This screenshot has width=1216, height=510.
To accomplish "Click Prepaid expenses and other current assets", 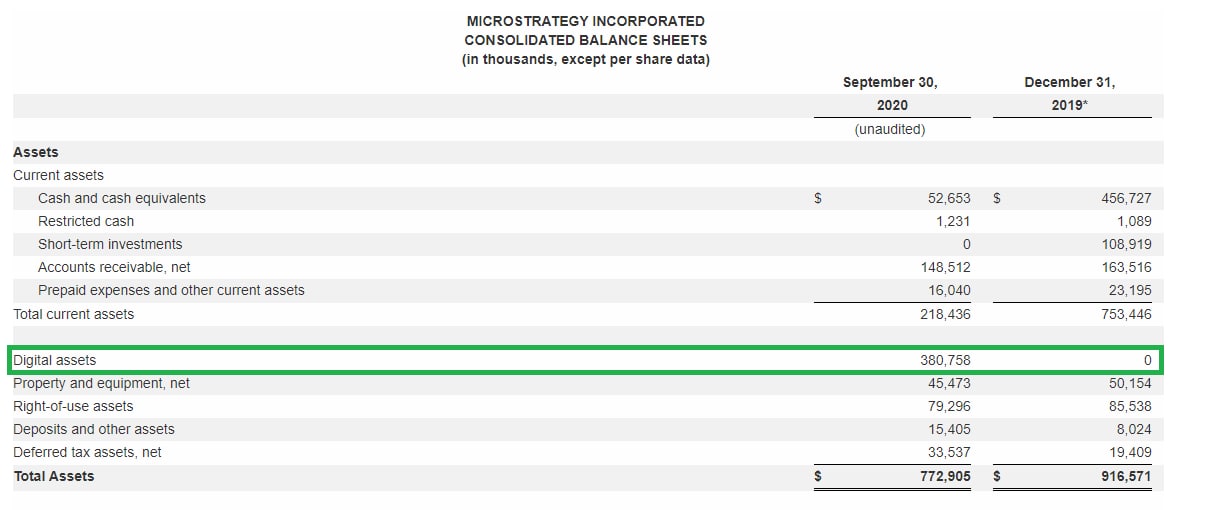I will click(171, 290).
